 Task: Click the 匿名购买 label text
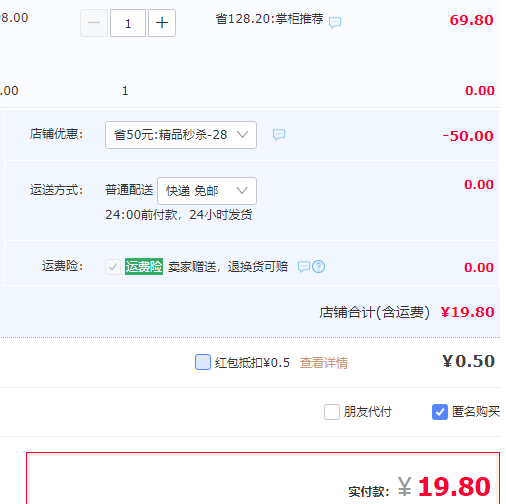[476, 412]
